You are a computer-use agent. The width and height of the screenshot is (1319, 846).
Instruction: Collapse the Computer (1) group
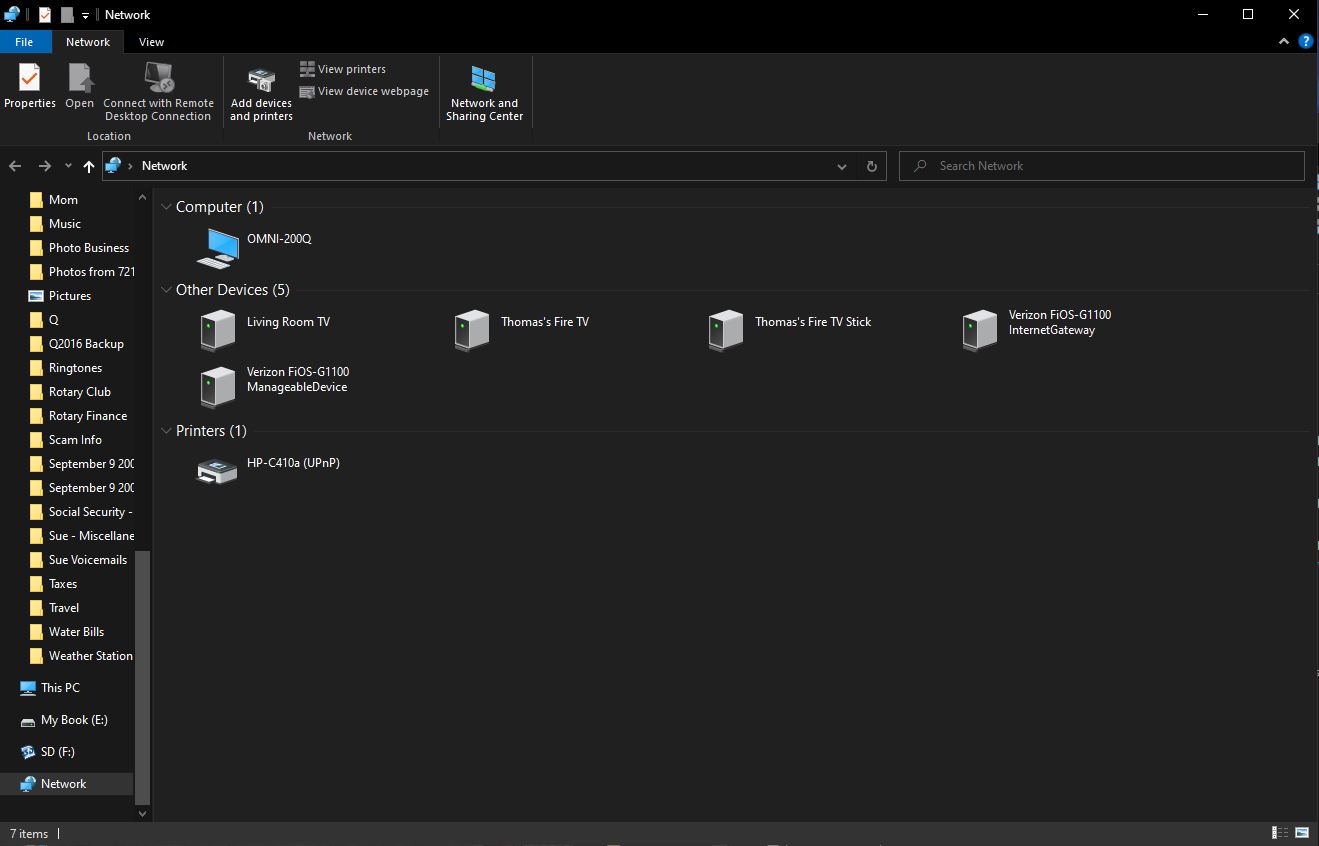[x=167, y=207]
